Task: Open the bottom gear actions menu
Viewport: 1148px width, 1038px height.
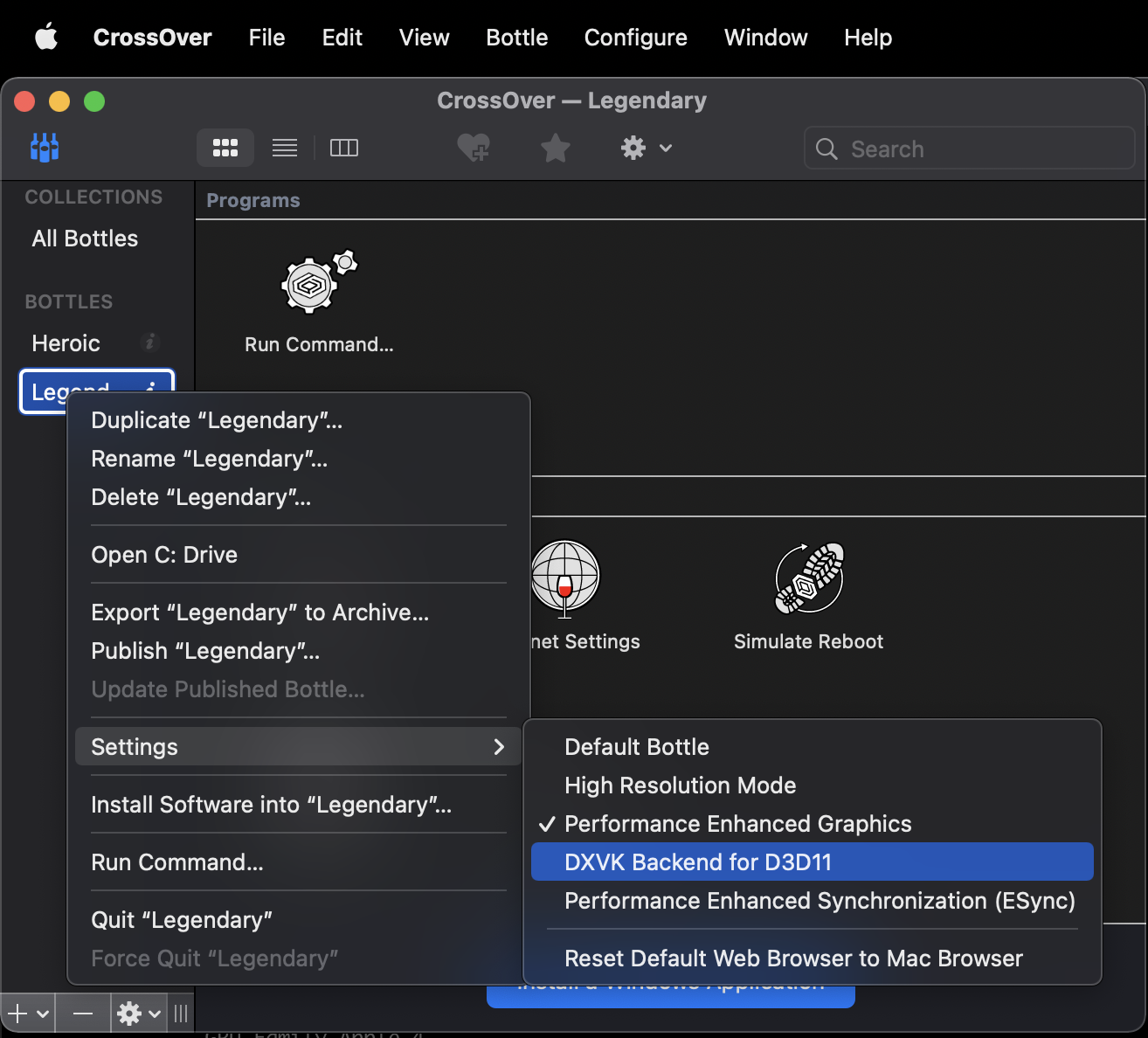Action: pyautogui.click(x=139, y=1014)
